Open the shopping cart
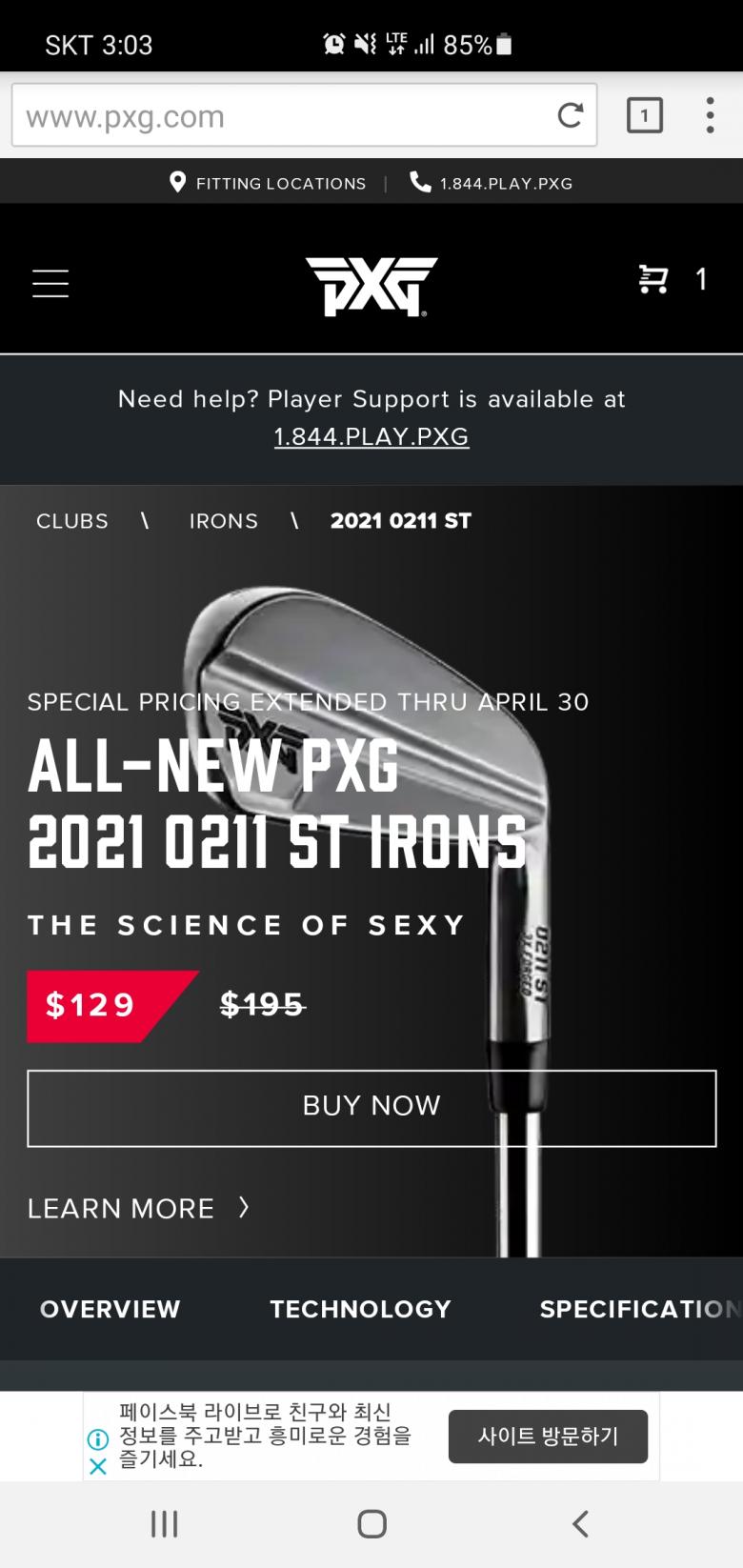This screenshot has width=743, height=1568. click(x=654, y=279)
